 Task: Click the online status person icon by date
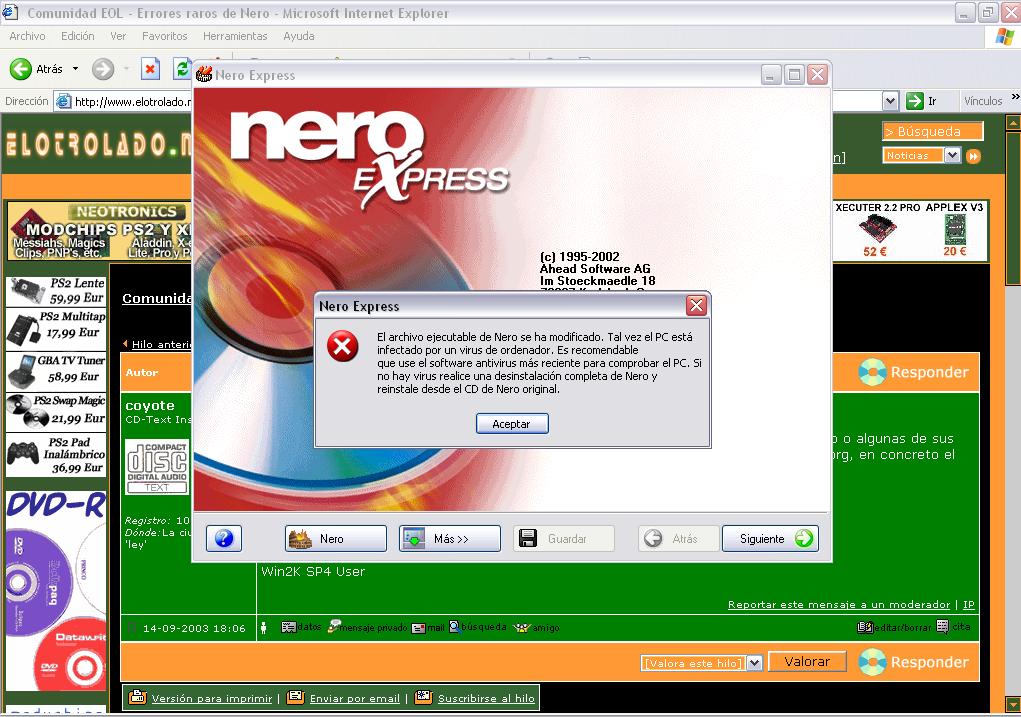point(263,628)
